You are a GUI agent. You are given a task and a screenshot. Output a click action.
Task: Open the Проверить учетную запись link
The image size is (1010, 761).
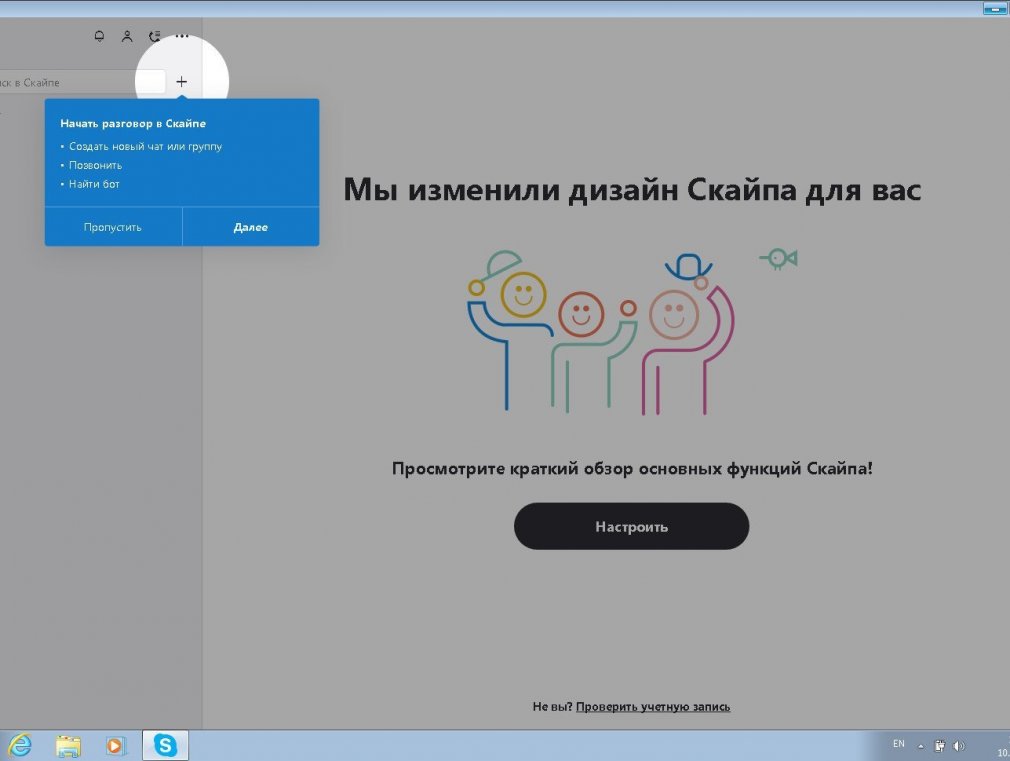click(x=653, y=707)
